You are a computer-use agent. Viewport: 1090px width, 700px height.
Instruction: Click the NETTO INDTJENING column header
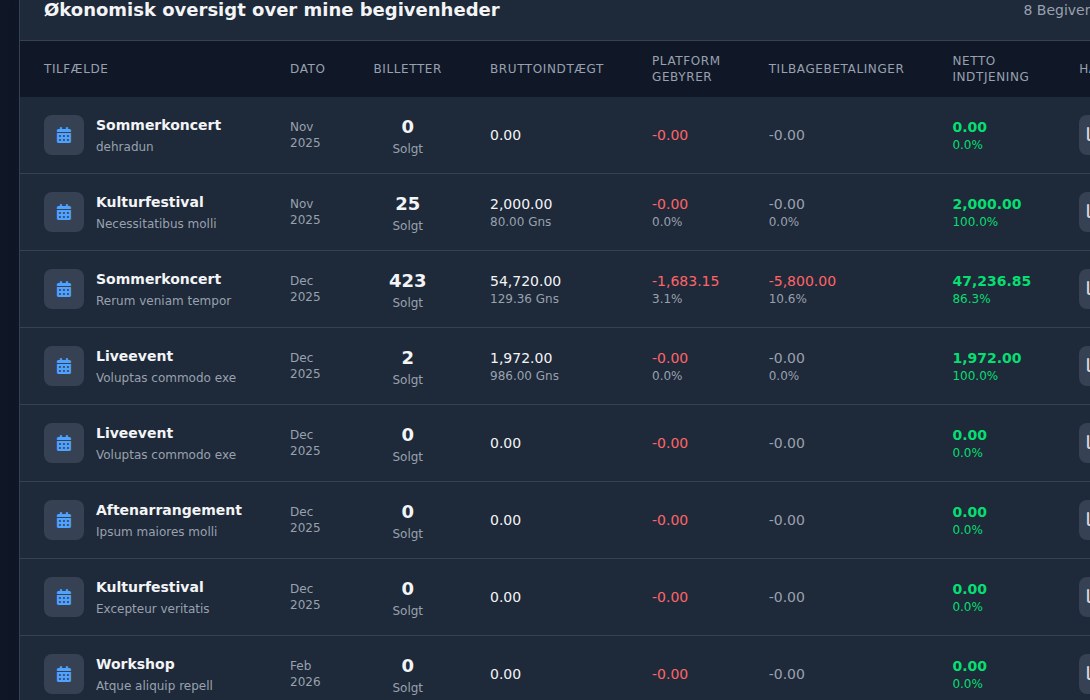pyautogui.click(x=991, y=69)
